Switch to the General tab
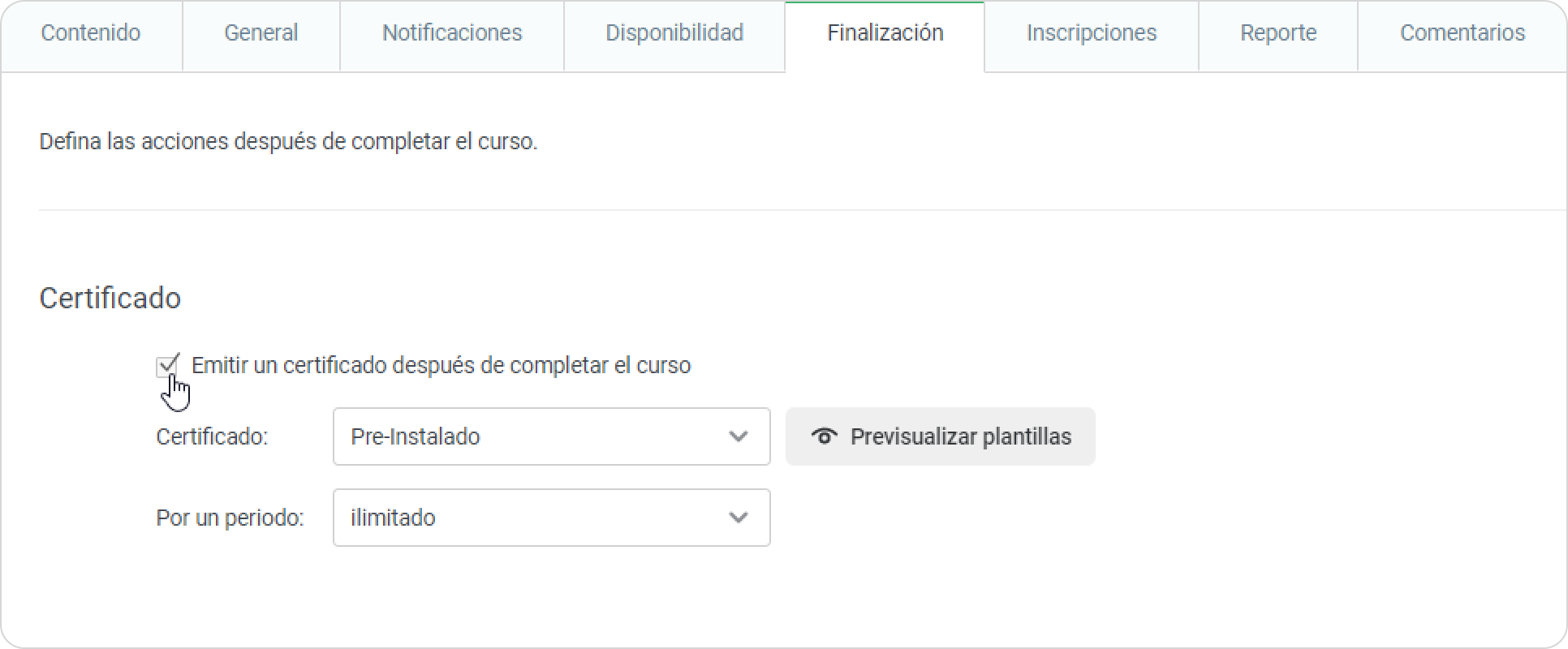This screenshot has width=1568, height=649. pos(261,33)
